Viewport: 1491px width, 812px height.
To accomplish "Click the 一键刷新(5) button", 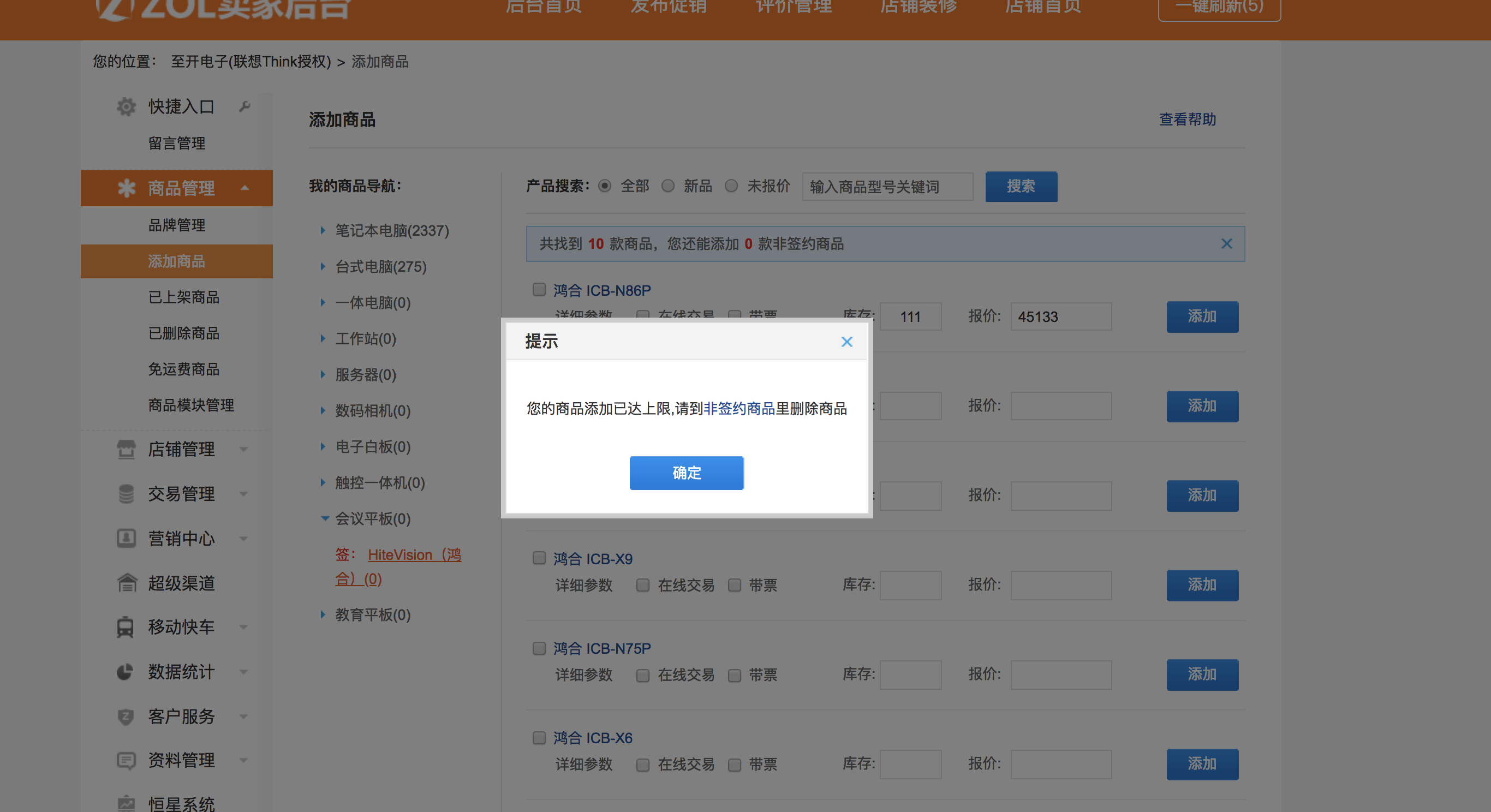I will [x=1219, y=8].
